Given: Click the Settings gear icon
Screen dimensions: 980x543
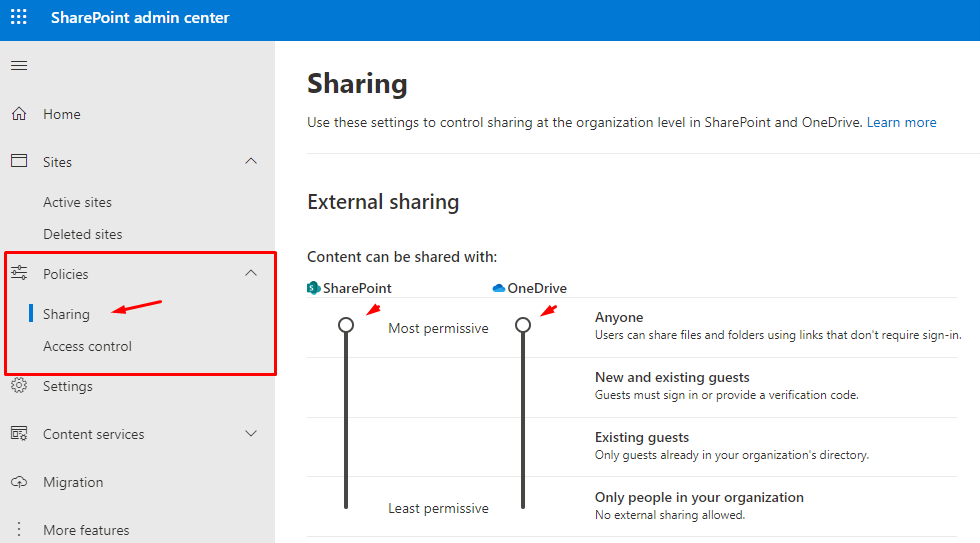Looking at the screenshot, I should (x=19, y=386).
